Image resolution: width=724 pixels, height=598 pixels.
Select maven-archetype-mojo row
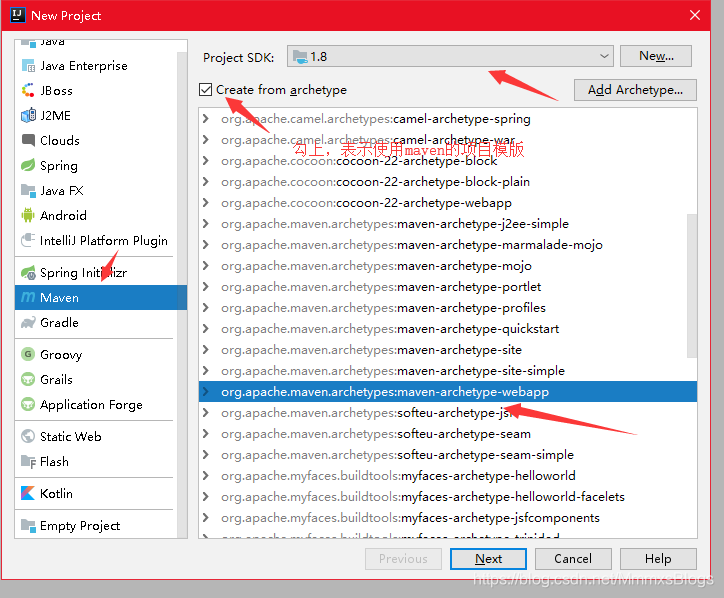tap(447, 266)
